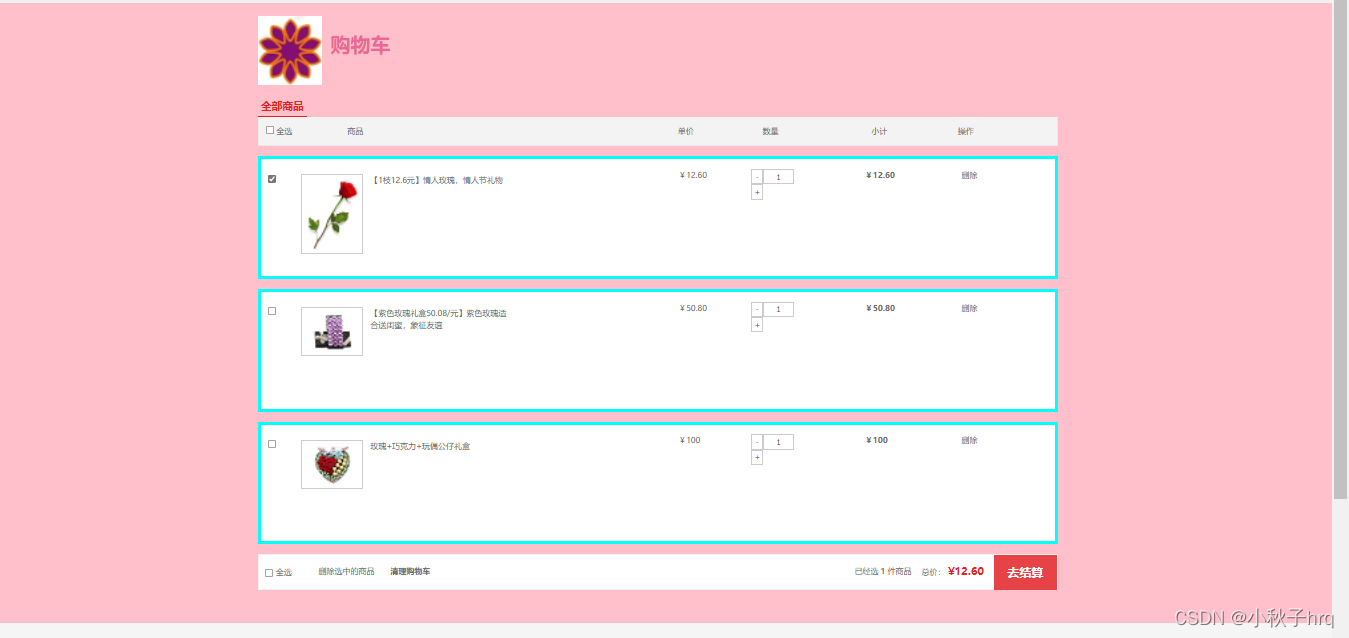Focus quantity field of the ¥100 gift box

778,442
